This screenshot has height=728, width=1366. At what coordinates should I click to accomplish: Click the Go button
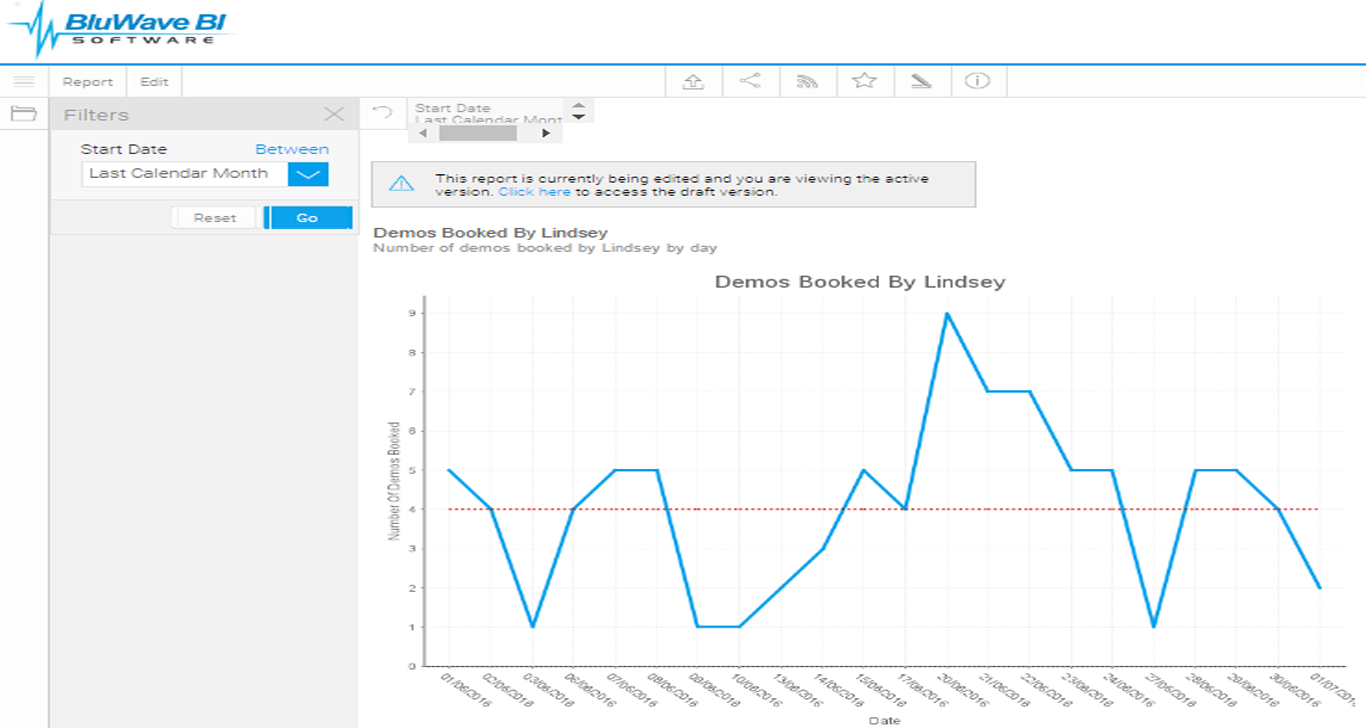tap(308, 217)
